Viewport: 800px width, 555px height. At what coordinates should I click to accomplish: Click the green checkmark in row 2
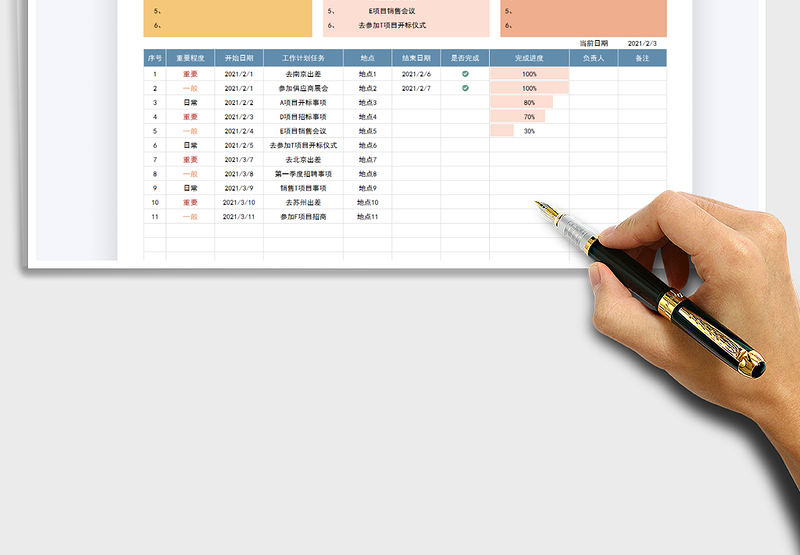coord(465,88)
